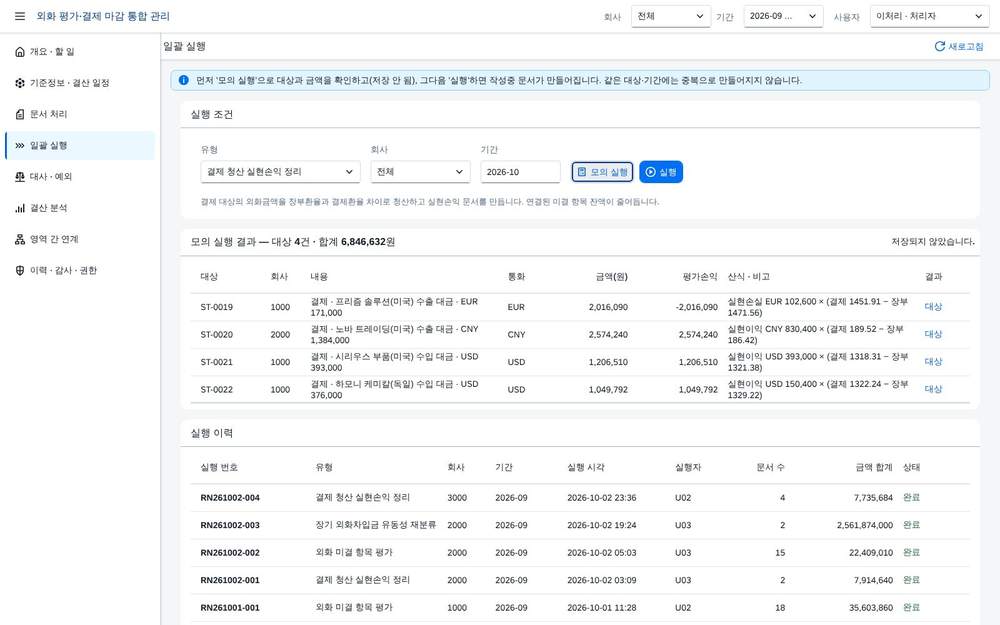Open the top 회사 dropdown set to 전체
This screenshot has height=625, width=1000.
point(671,16)
